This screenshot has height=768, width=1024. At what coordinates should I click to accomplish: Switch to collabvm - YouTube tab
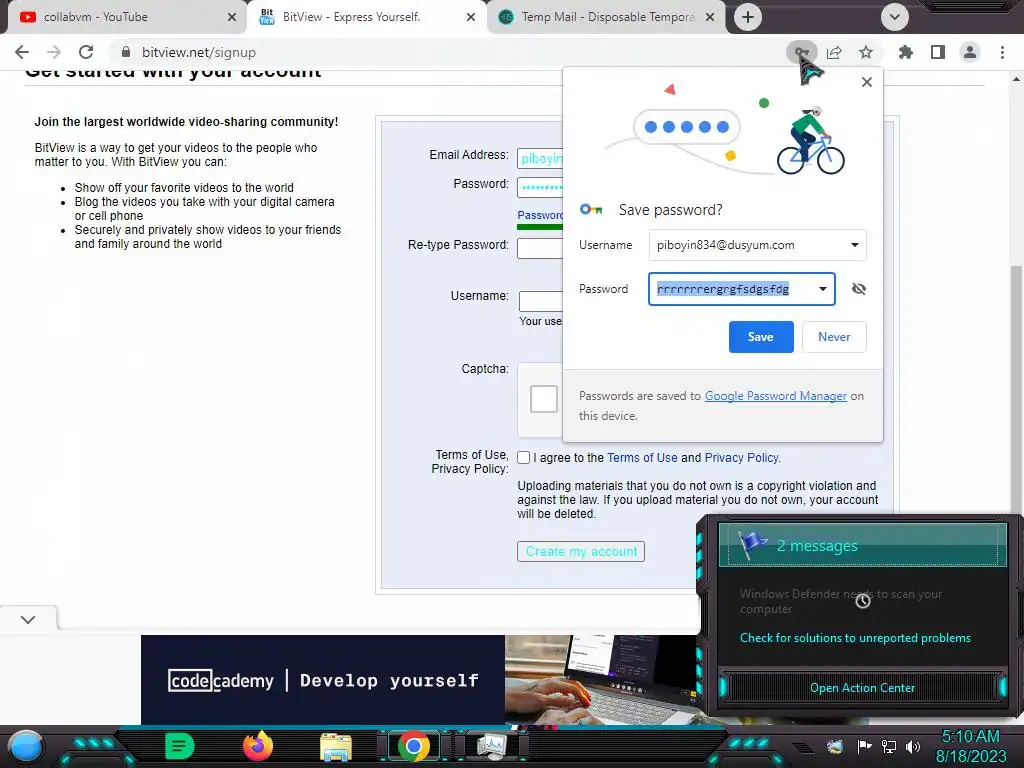pyautogui.click(x=122, y=17)
